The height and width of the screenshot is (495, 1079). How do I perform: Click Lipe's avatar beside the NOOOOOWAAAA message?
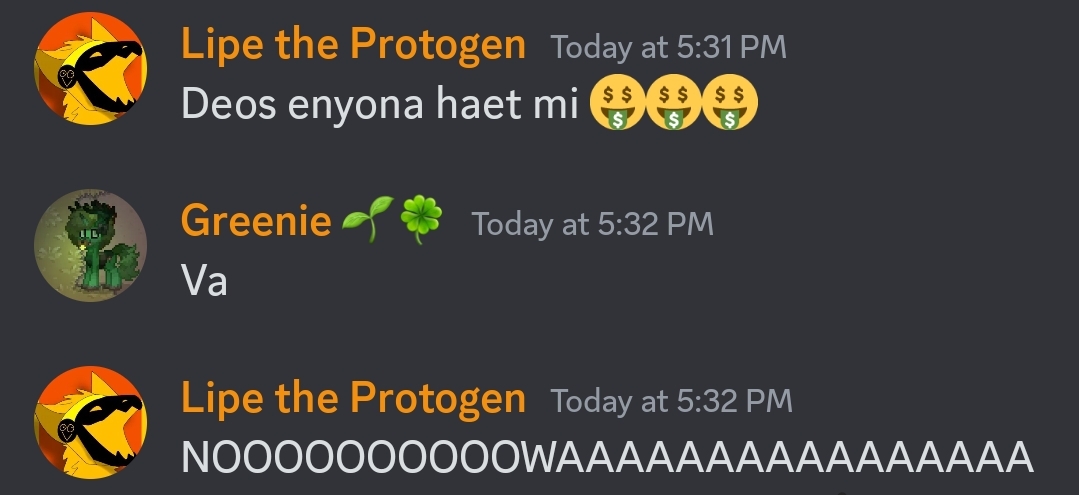[x=90, y=422]
